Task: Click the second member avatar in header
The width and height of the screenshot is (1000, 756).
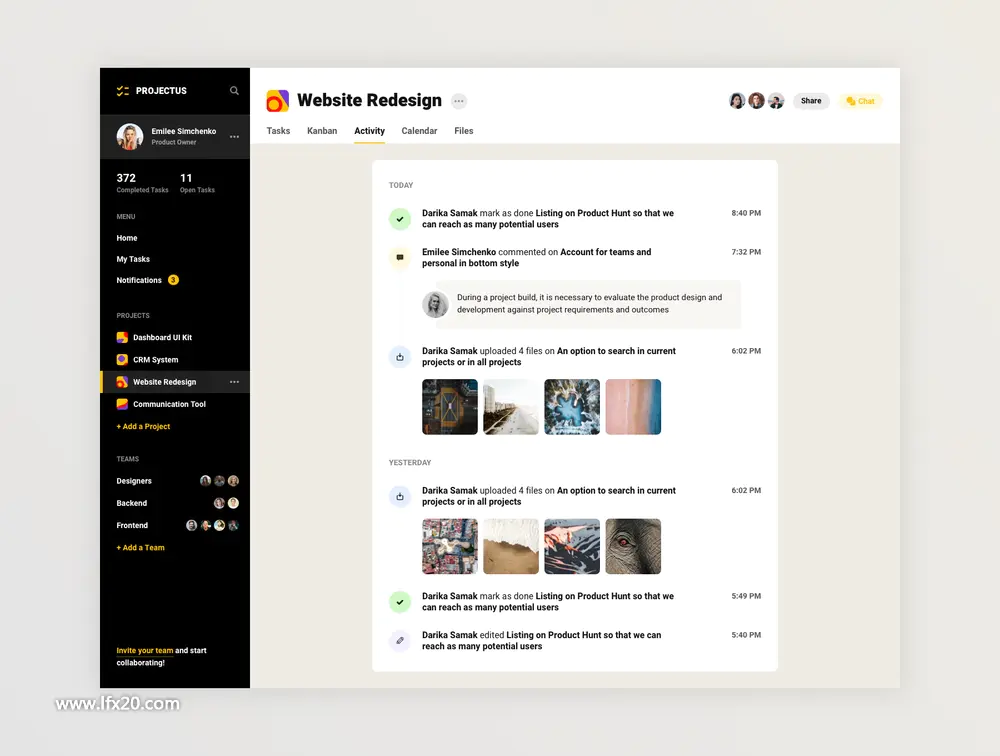Action: [x=756, y=101]
